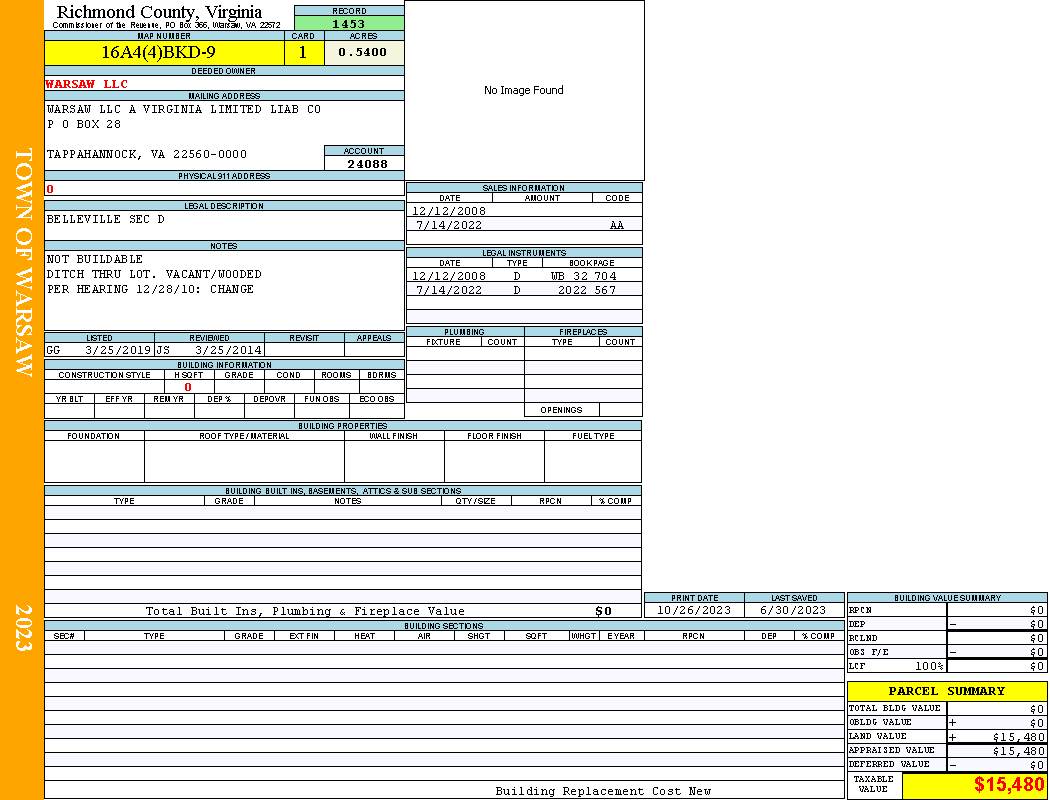
Task: Select legal instrument book page WB 32 704
Action: pyautogui.click(x=583, y=276)
